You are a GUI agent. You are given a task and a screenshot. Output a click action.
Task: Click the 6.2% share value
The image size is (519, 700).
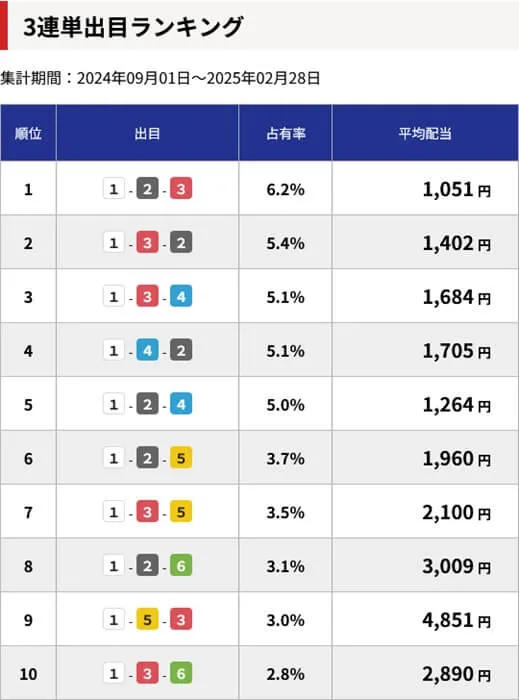point(285,189)
